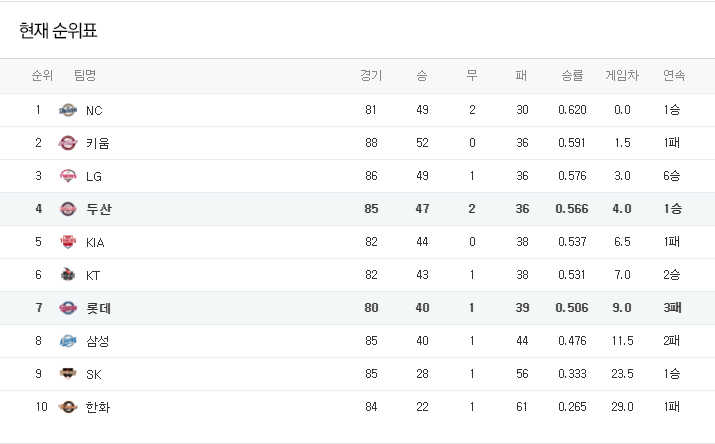
Task: Click the LG Twins logo icon
Action: point(68,176)
